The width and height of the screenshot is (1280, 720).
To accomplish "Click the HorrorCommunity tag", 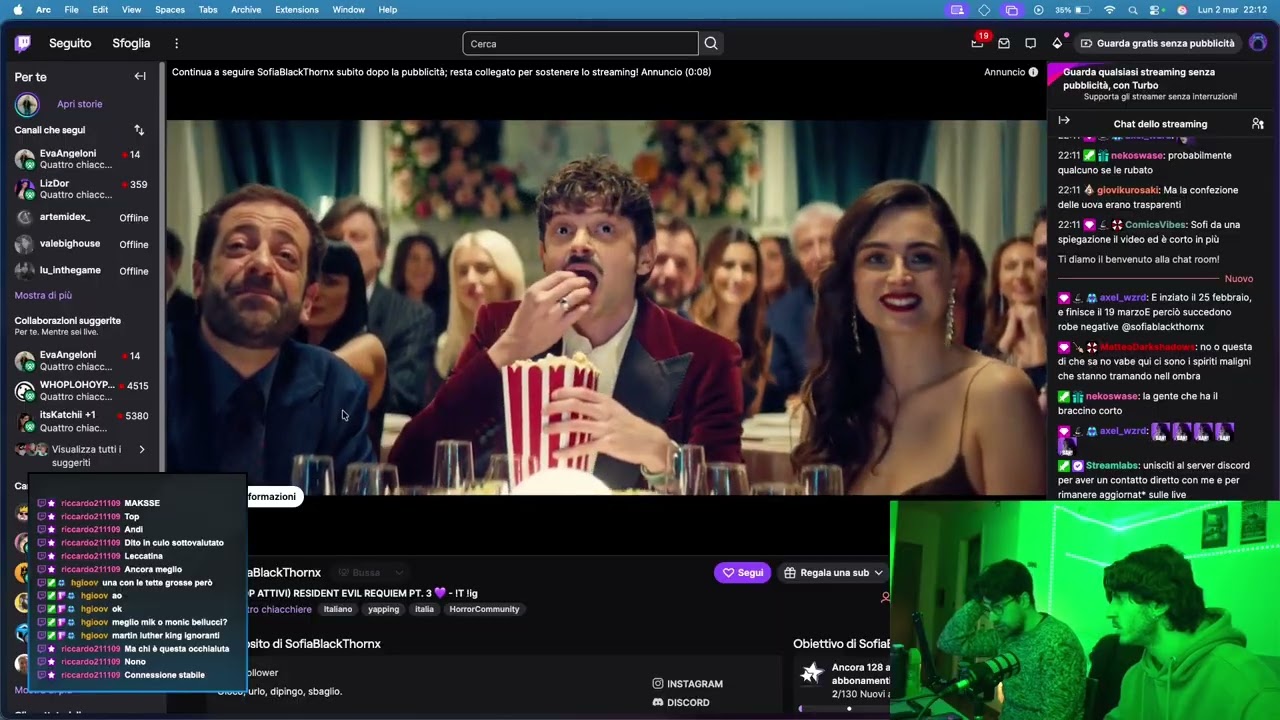I will pyautogui.click(x=484, y=609).
